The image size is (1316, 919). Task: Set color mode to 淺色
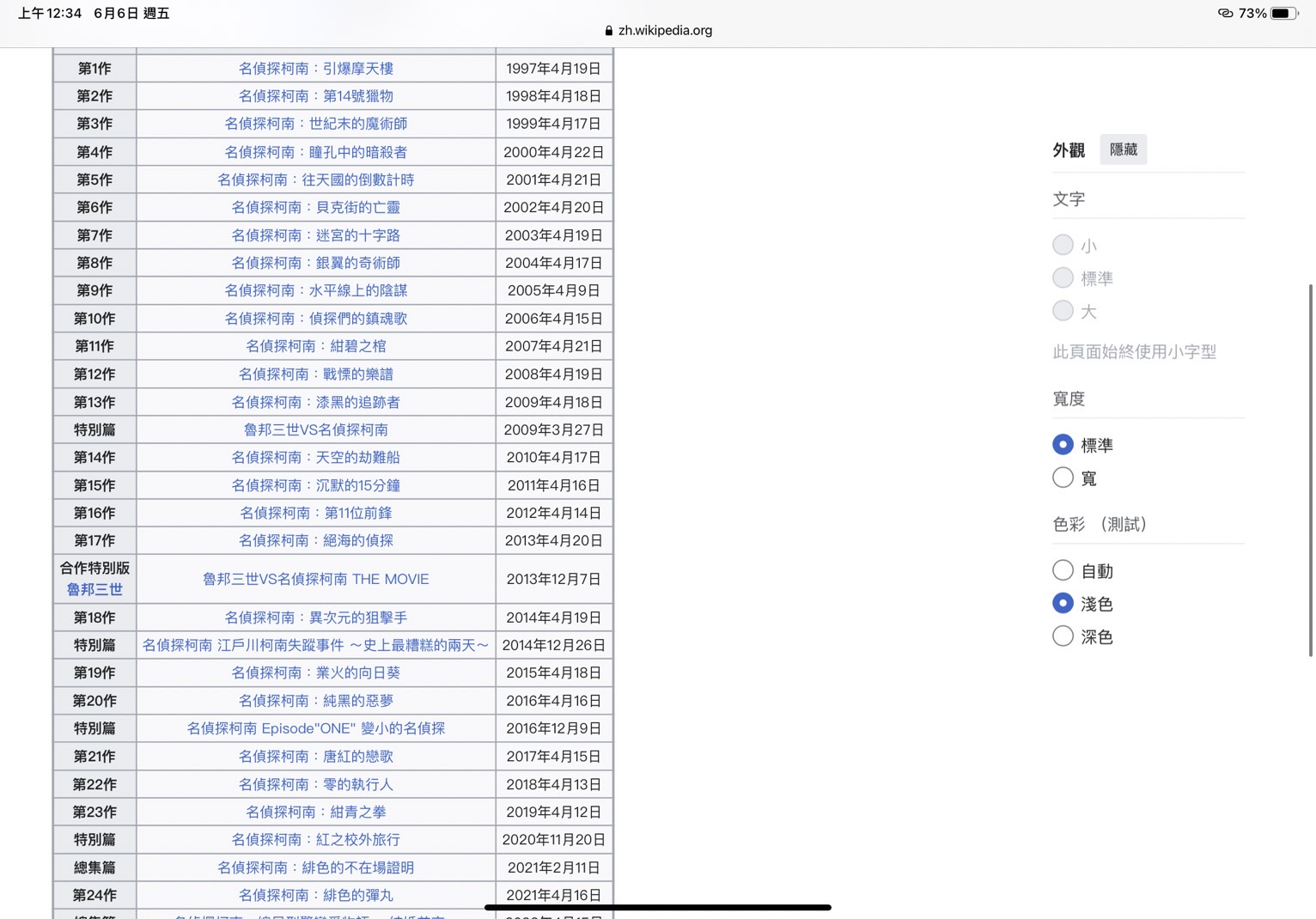[x=1063, y=603]
